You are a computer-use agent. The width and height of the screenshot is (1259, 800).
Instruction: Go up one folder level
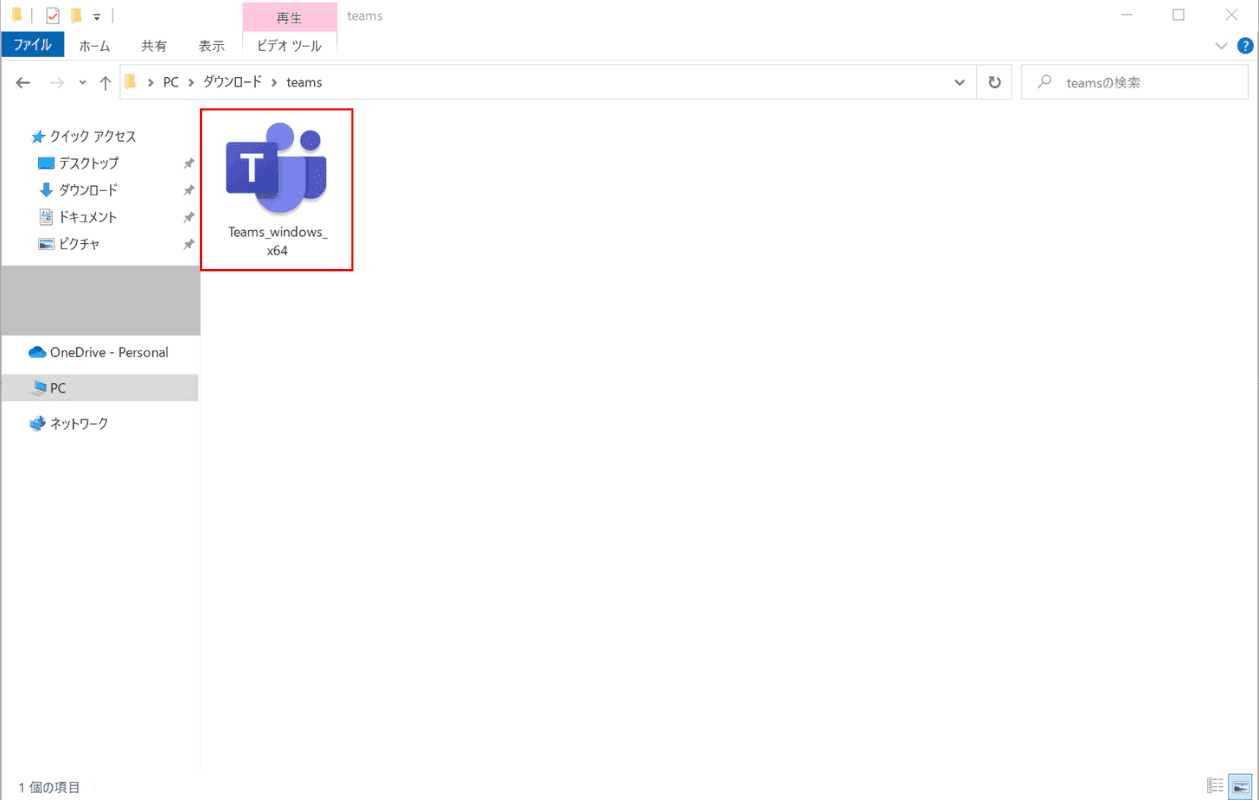pos(105,83)
